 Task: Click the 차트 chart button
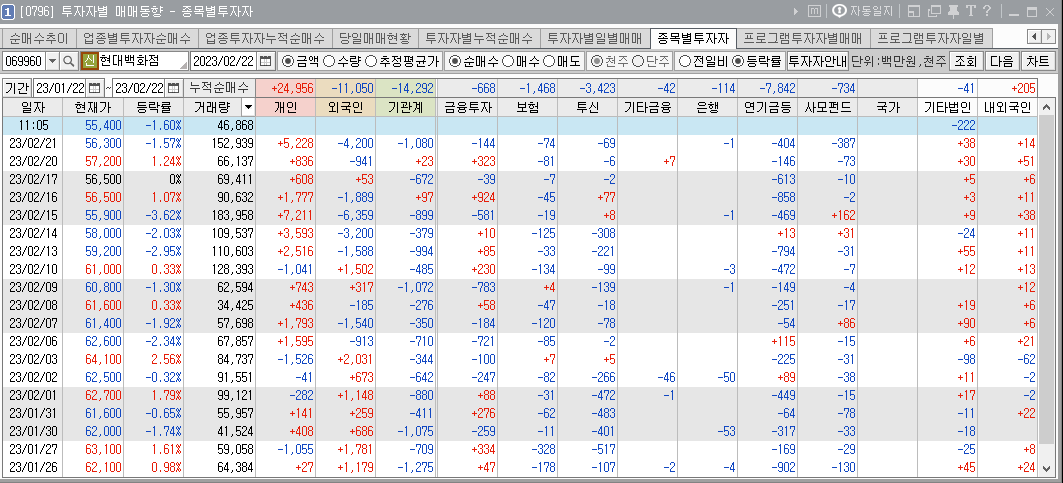pyautogui.click(x=1039, y=61)
